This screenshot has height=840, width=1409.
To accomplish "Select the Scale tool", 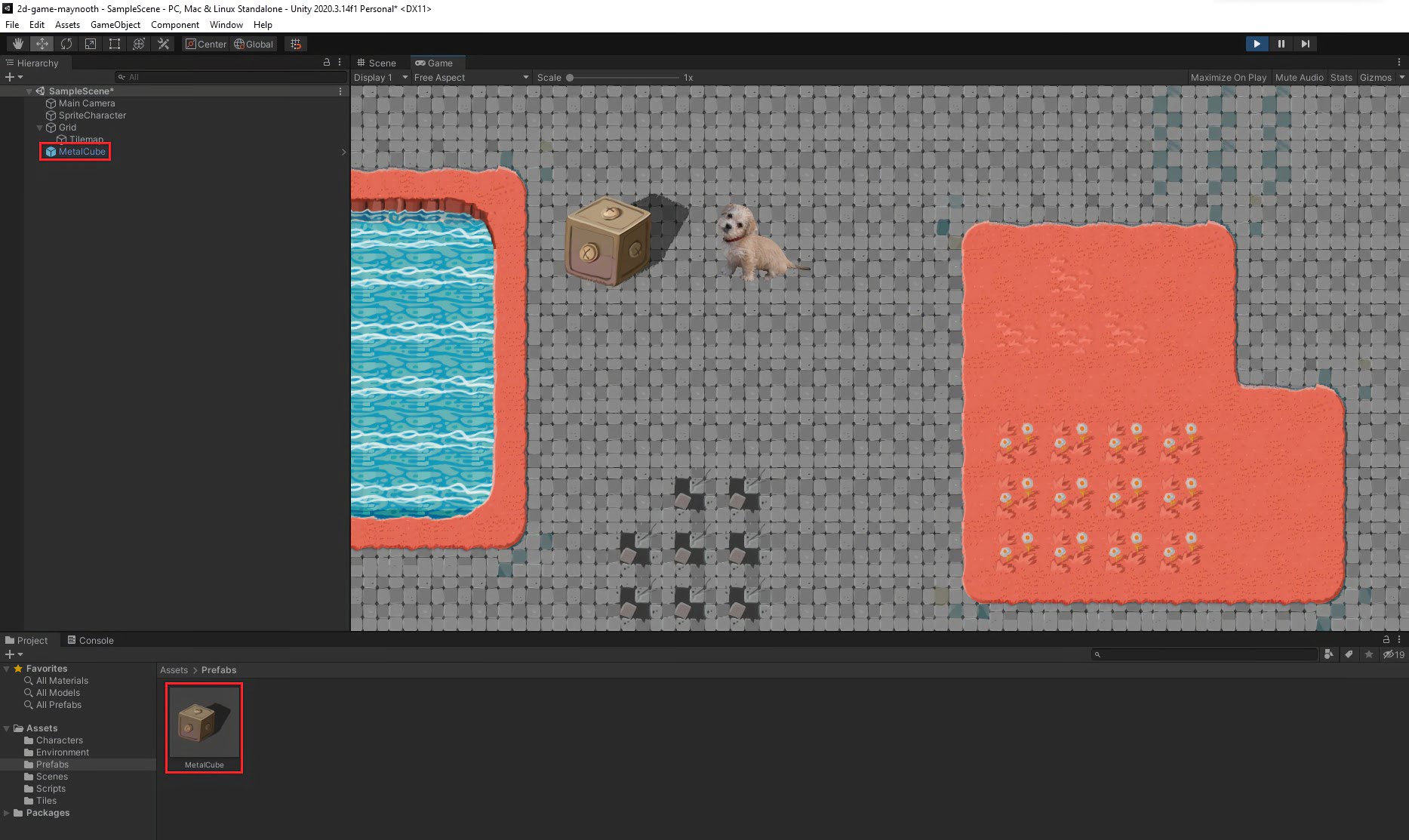I will coord(91,44).
